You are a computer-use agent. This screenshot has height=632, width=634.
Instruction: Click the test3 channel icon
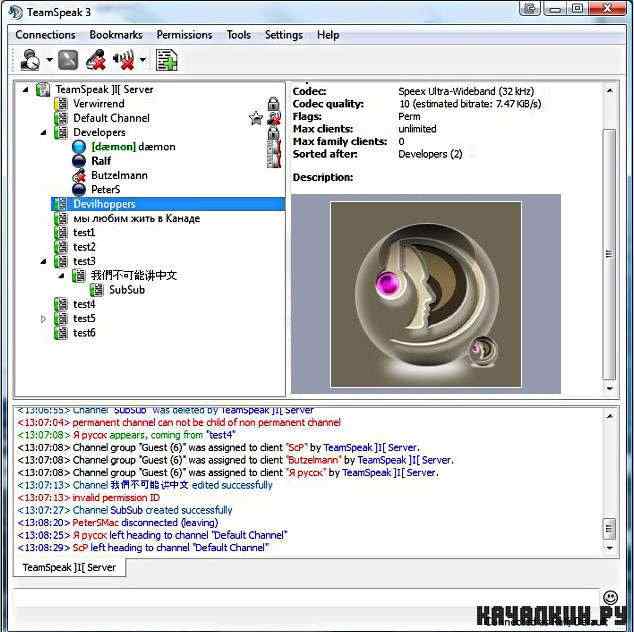[61, 262]
